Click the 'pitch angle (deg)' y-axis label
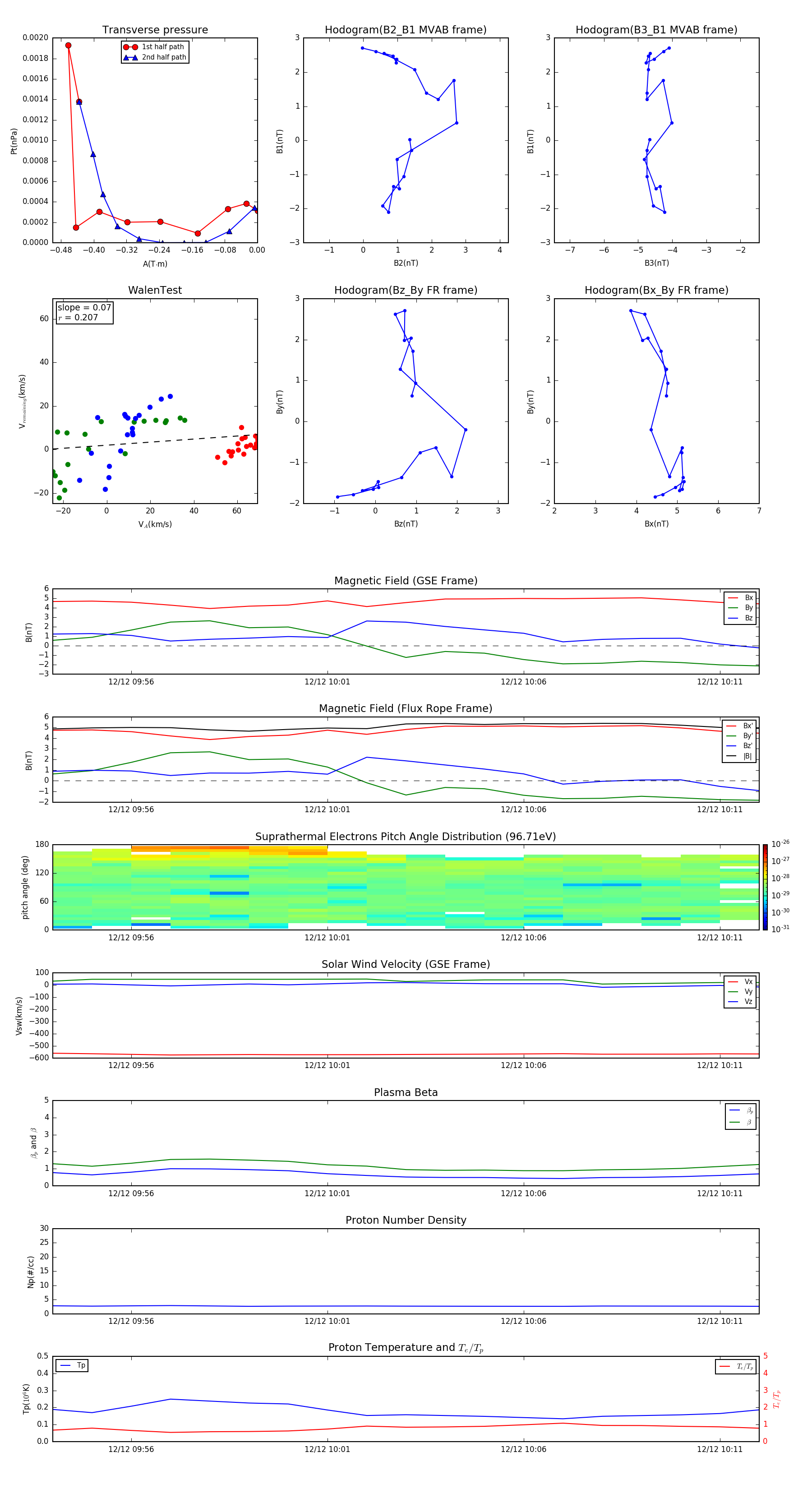The image size is (812, 1489). pyautogui.click(x=25, y=887)
